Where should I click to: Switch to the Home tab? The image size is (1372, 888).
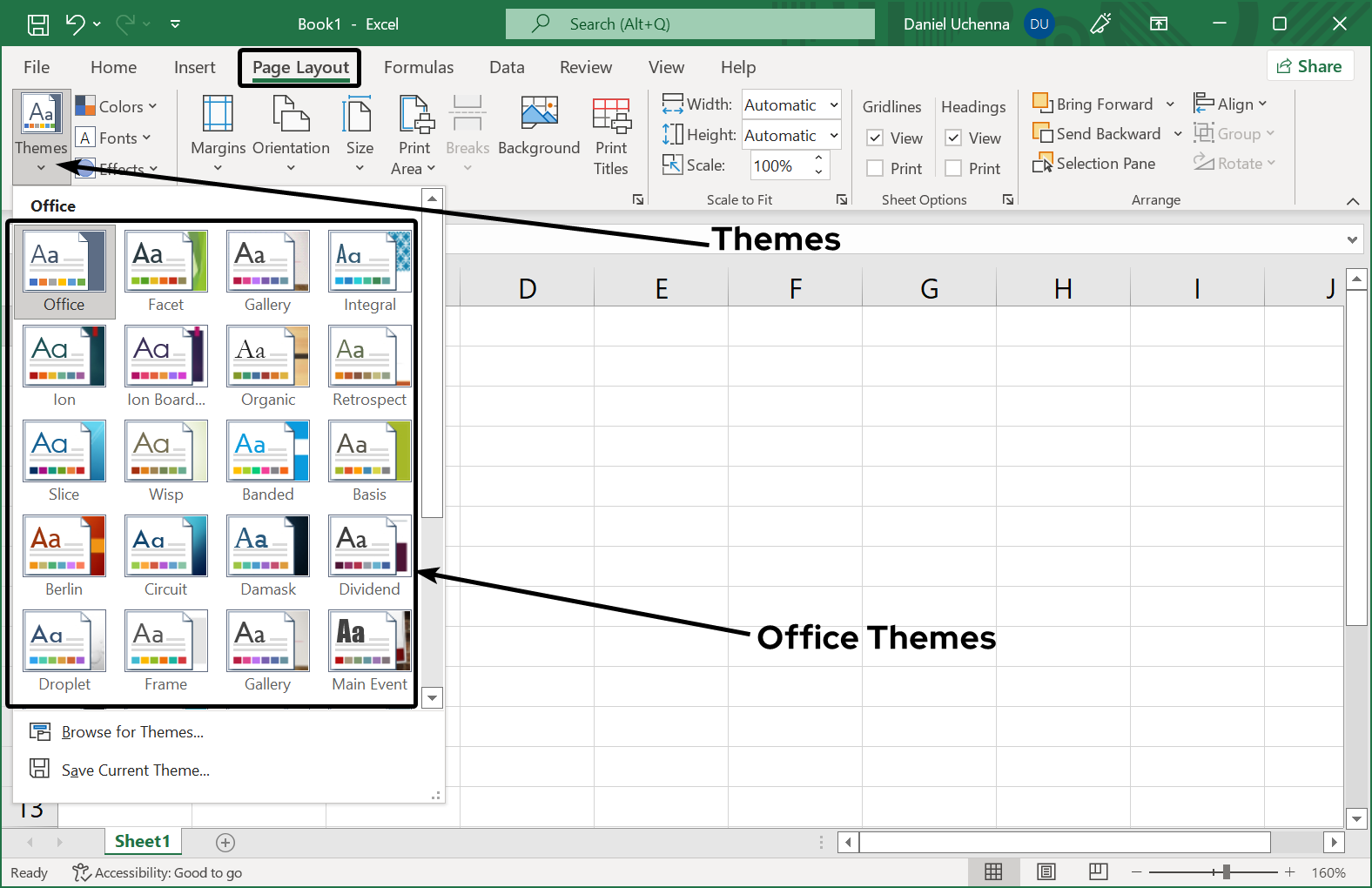(113, 67)
